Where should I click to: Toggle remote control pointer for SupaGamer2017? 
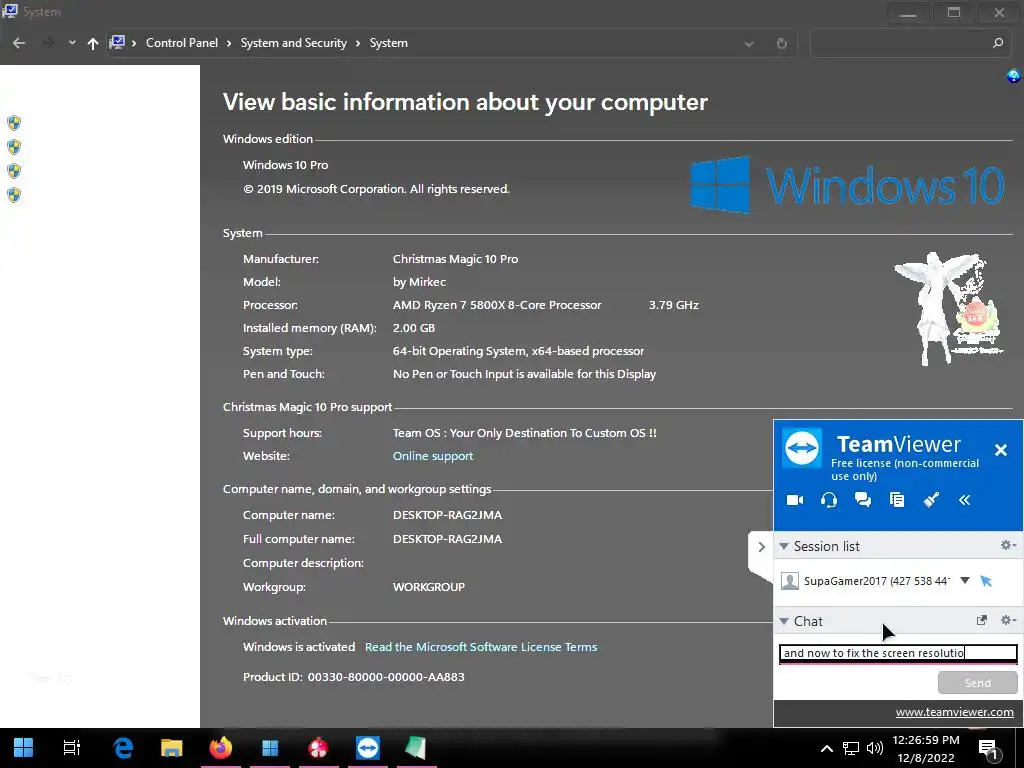986,581
